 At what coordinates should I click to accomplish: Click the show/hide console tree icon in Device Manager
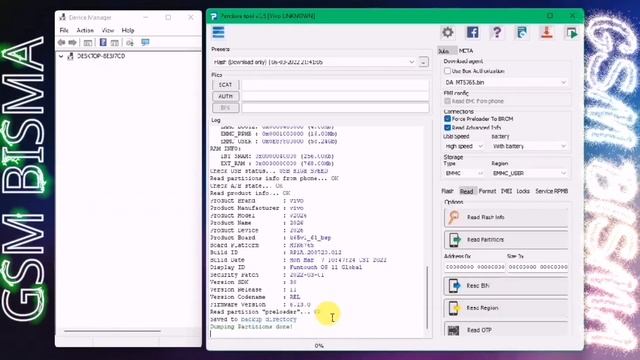coord(88,42)
